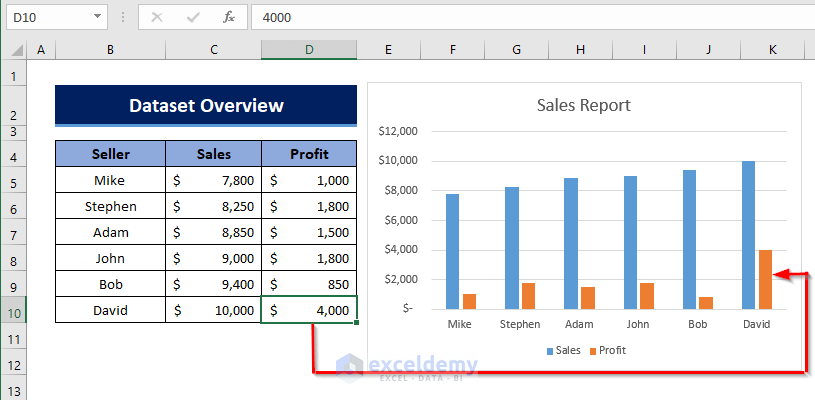Open the Insert Function fx dialog
The height and width of the screenshot is (400, 815).
pos(229,17)
